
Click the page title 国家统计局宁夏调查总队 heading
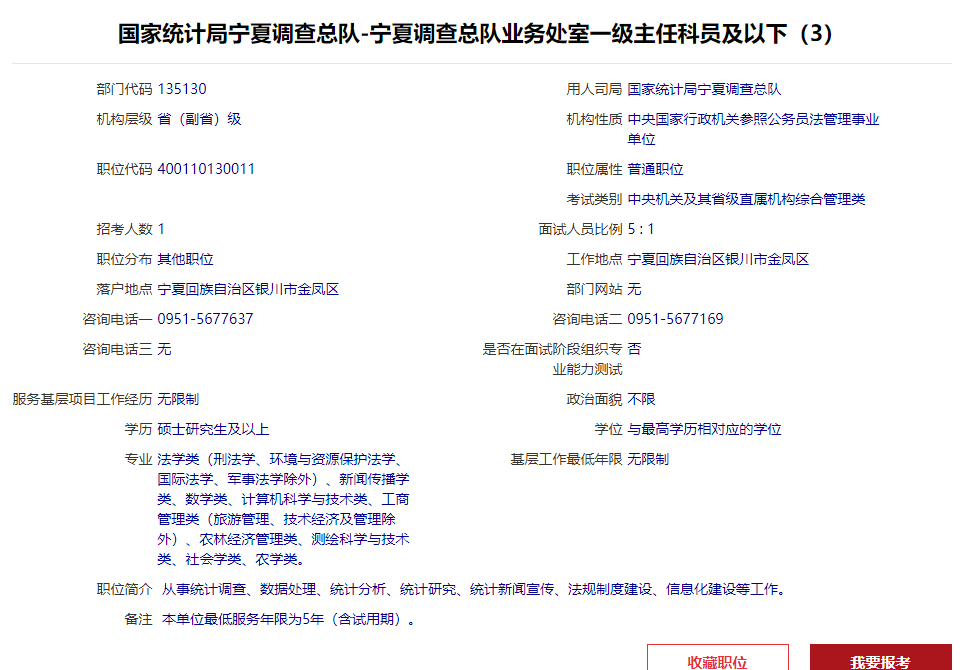pyautogui.click(x=476, y=33)
